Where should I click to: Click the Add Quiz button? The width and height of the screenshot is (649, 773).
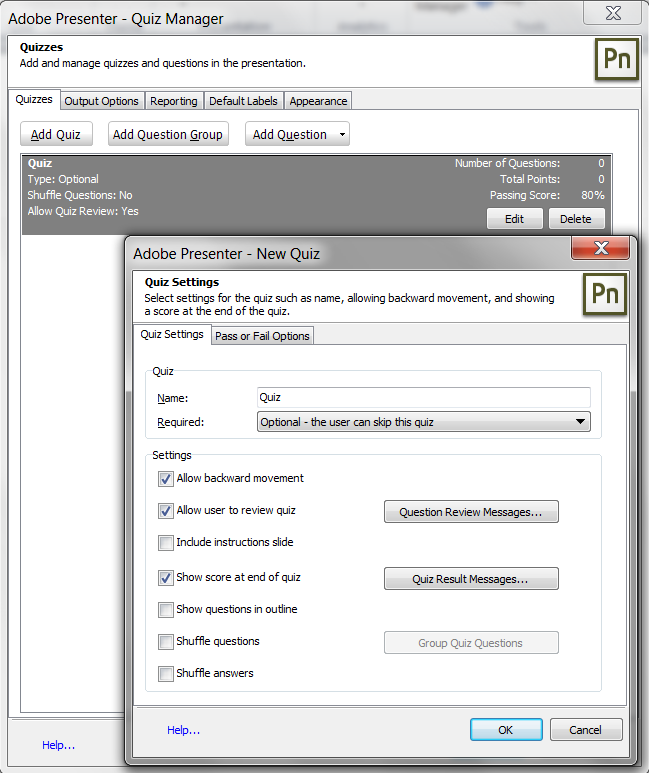point(56,134)
